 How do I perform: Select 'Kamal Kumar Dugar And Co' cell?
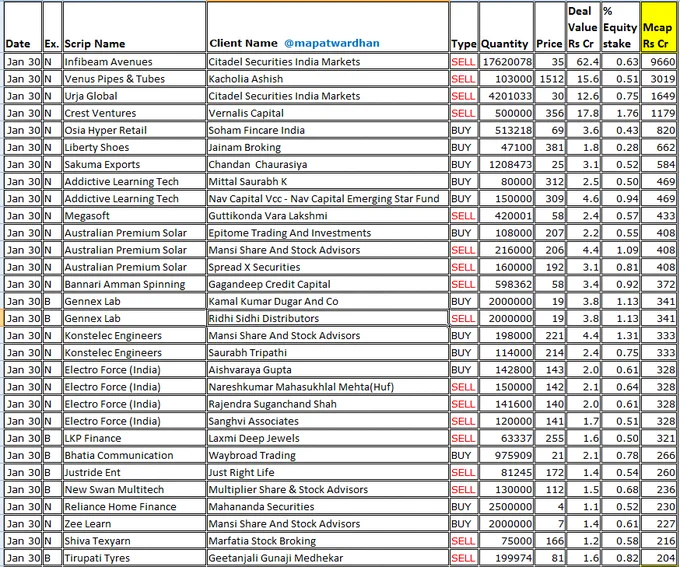(x=328, y=302)
